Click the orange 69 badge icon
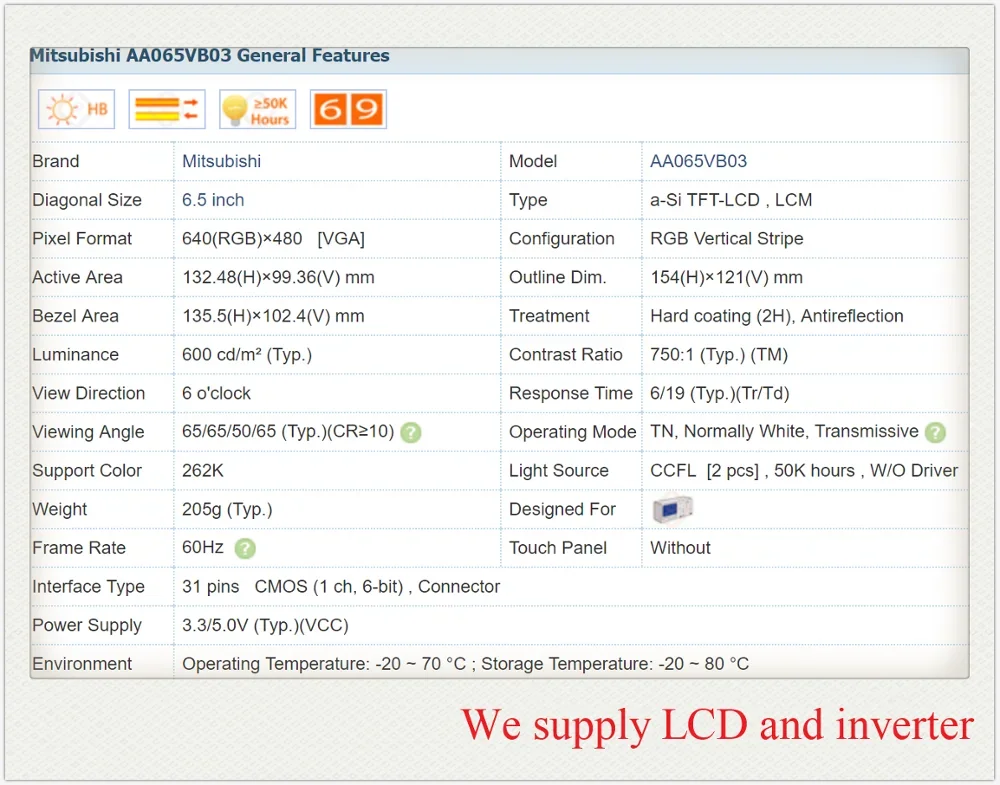Image resolution: width=1000 pixels, height=785 pixels. (x=348, y=109)
